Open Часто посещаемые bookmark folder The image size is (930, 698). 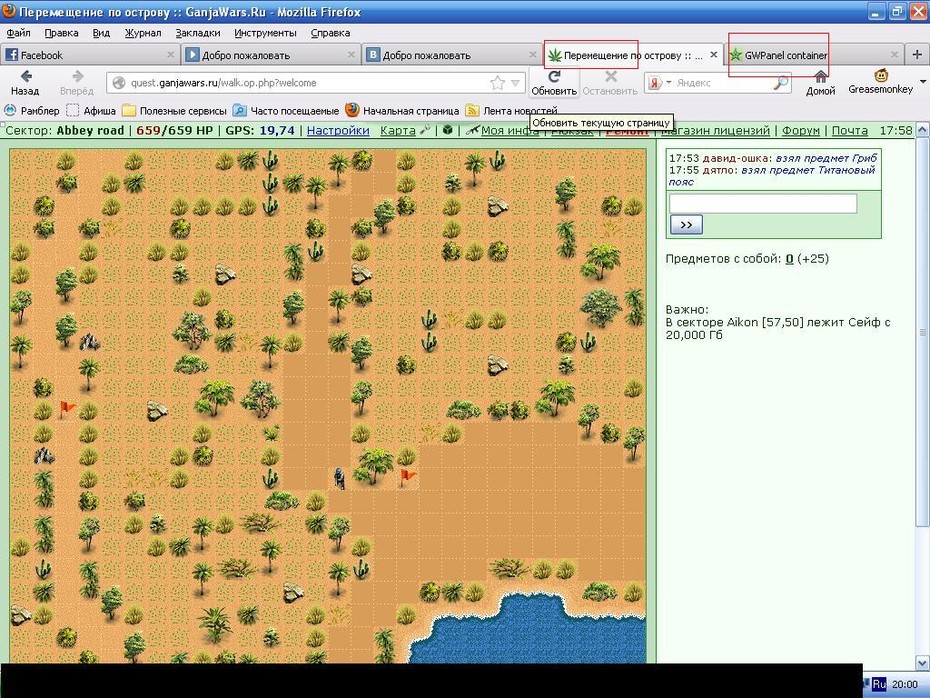tap(286, 110)
